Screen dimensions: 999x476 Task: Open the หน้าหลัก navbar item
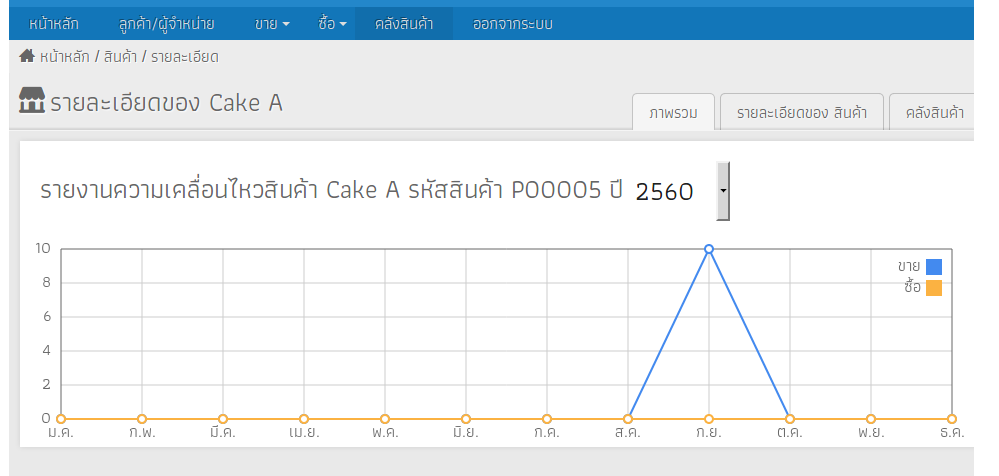coord(54,24)
